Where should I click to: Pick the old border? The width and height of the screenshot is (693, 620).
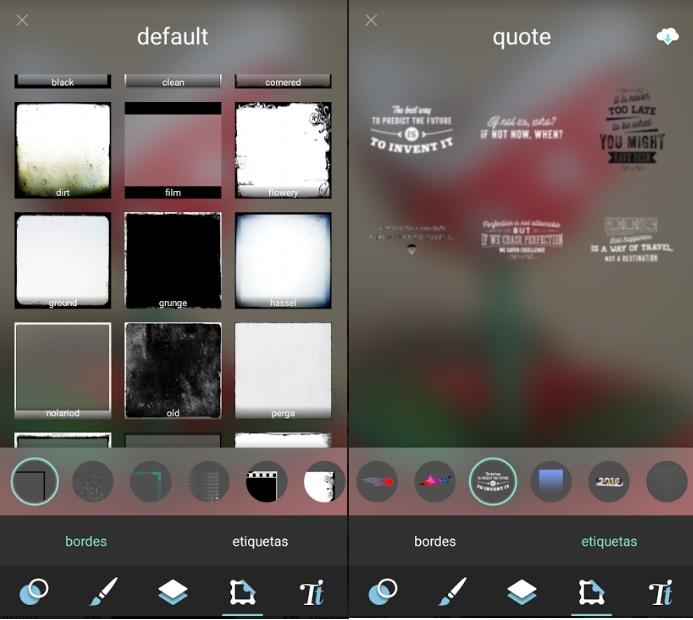coord(173,370)
